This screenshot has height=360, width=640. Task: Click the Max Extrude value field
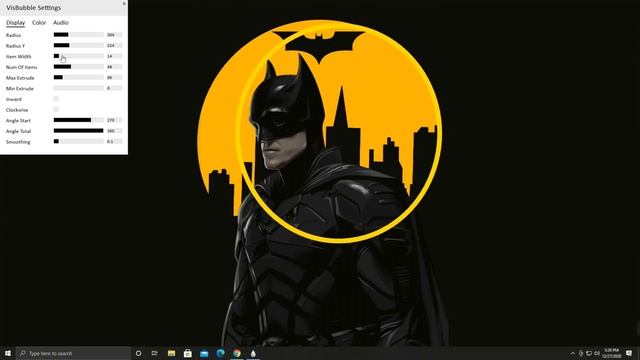click(x=114, y=77)
